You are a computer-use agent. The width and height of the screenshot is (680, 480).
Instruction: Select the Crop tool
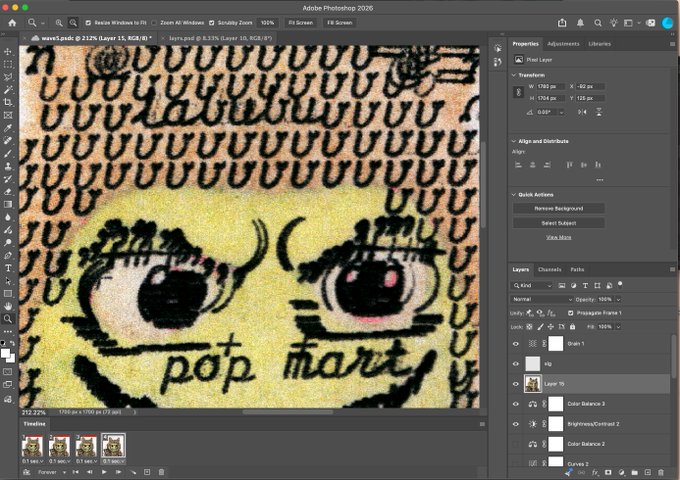(8, 102)
